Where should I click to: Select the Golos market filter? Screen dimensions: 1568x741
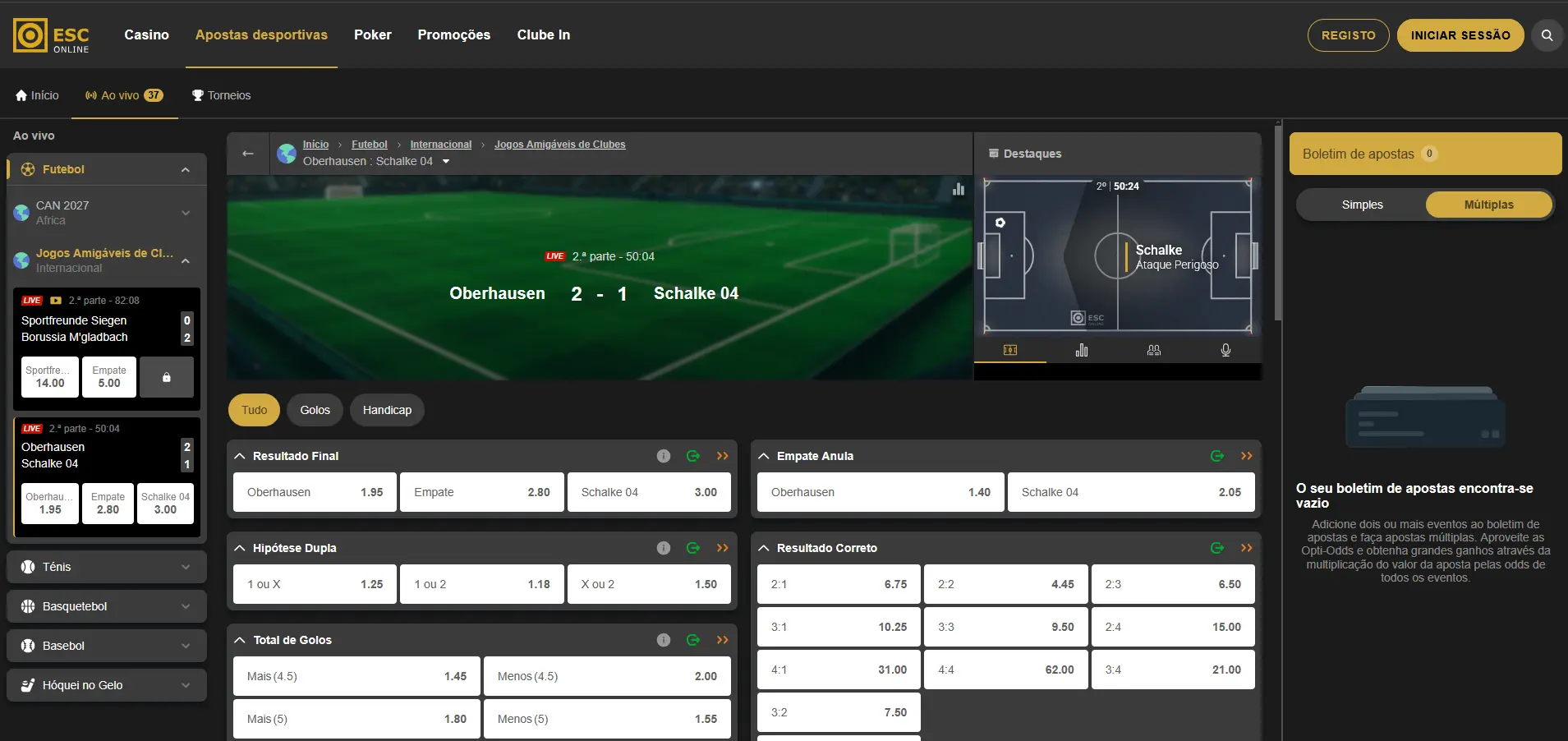pyautogui.click(x=315, y=410)
